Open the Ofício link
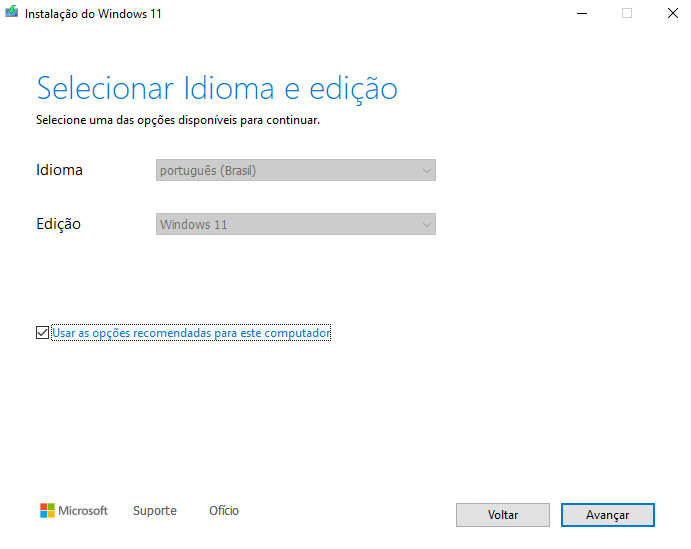 click(224, 511)
